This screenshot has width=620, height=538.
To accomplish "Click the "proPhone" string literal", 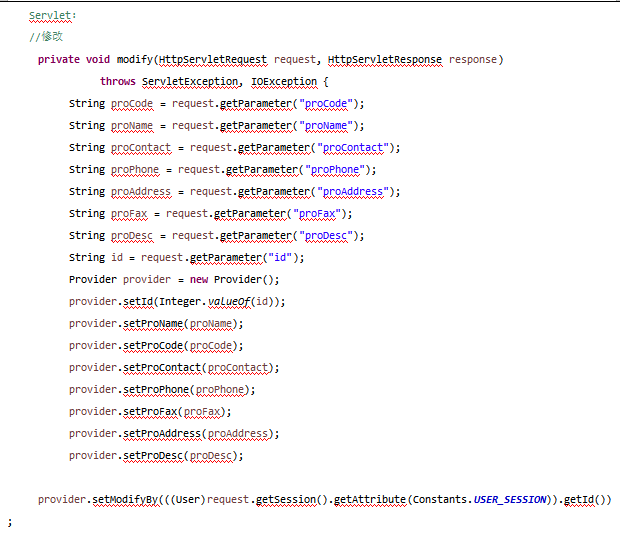I will tap(335, 170).
